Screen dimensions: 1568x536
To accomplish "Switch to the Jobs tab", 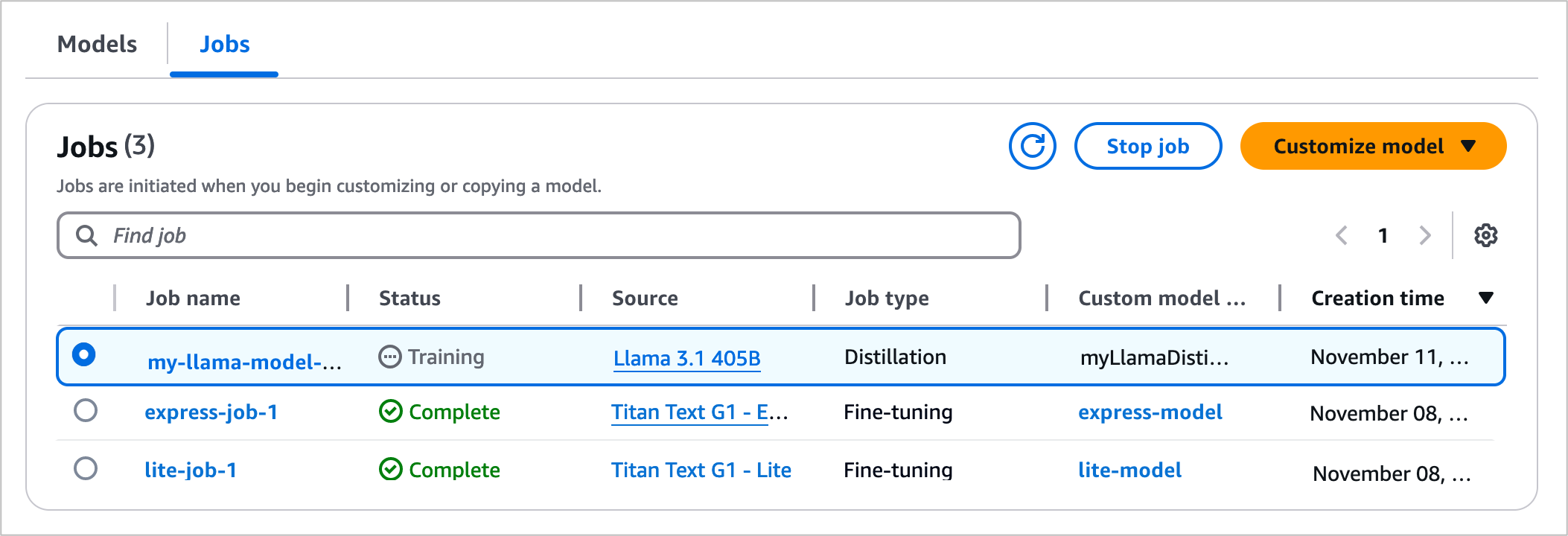I will tap(224, 45).
